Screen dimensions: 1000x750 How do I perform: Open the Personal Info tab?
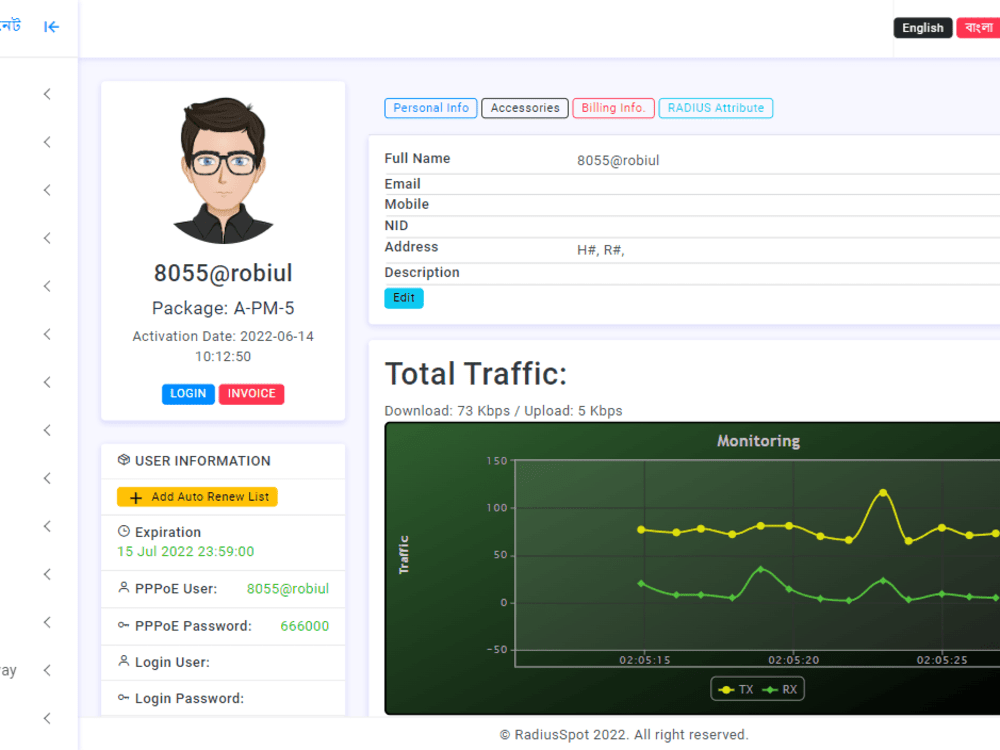point(430,108)
